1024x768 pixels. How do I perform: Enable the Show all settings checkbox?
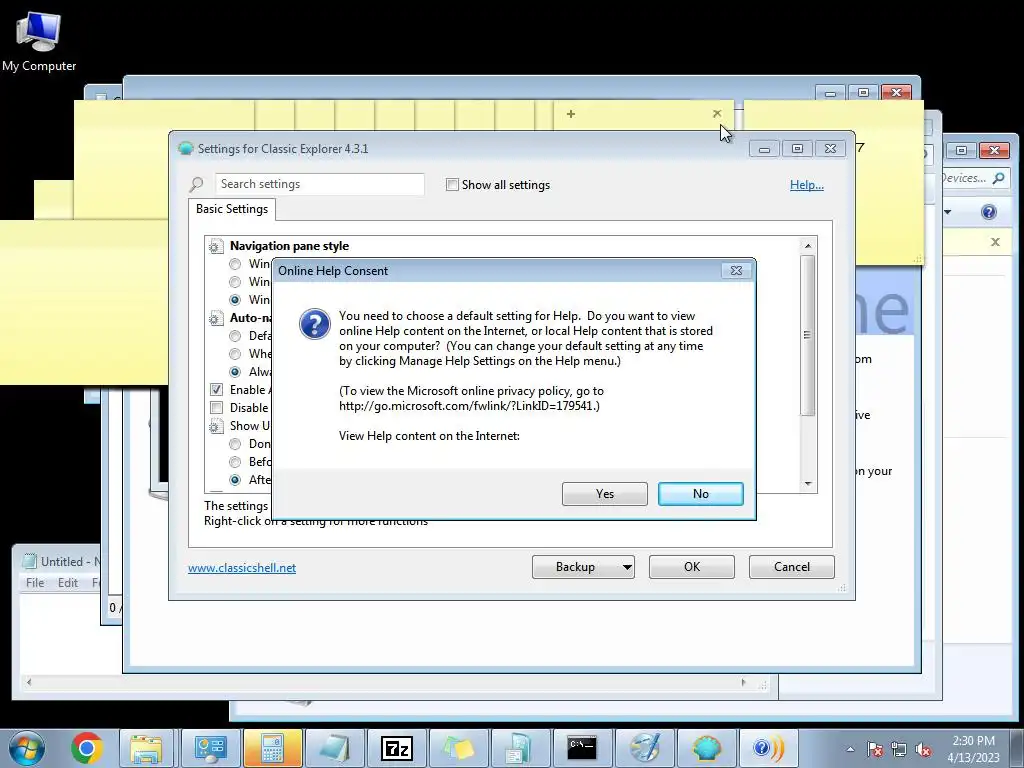[x=452, y=185]
